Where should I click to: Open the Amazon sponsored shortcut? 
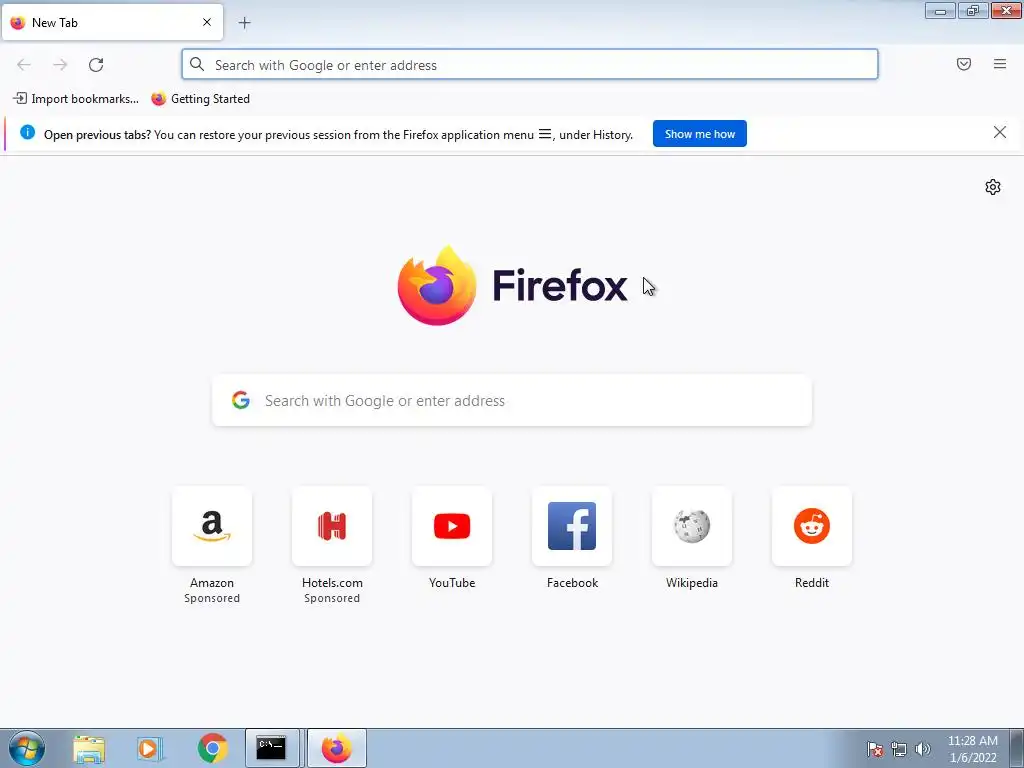[212, 526]
